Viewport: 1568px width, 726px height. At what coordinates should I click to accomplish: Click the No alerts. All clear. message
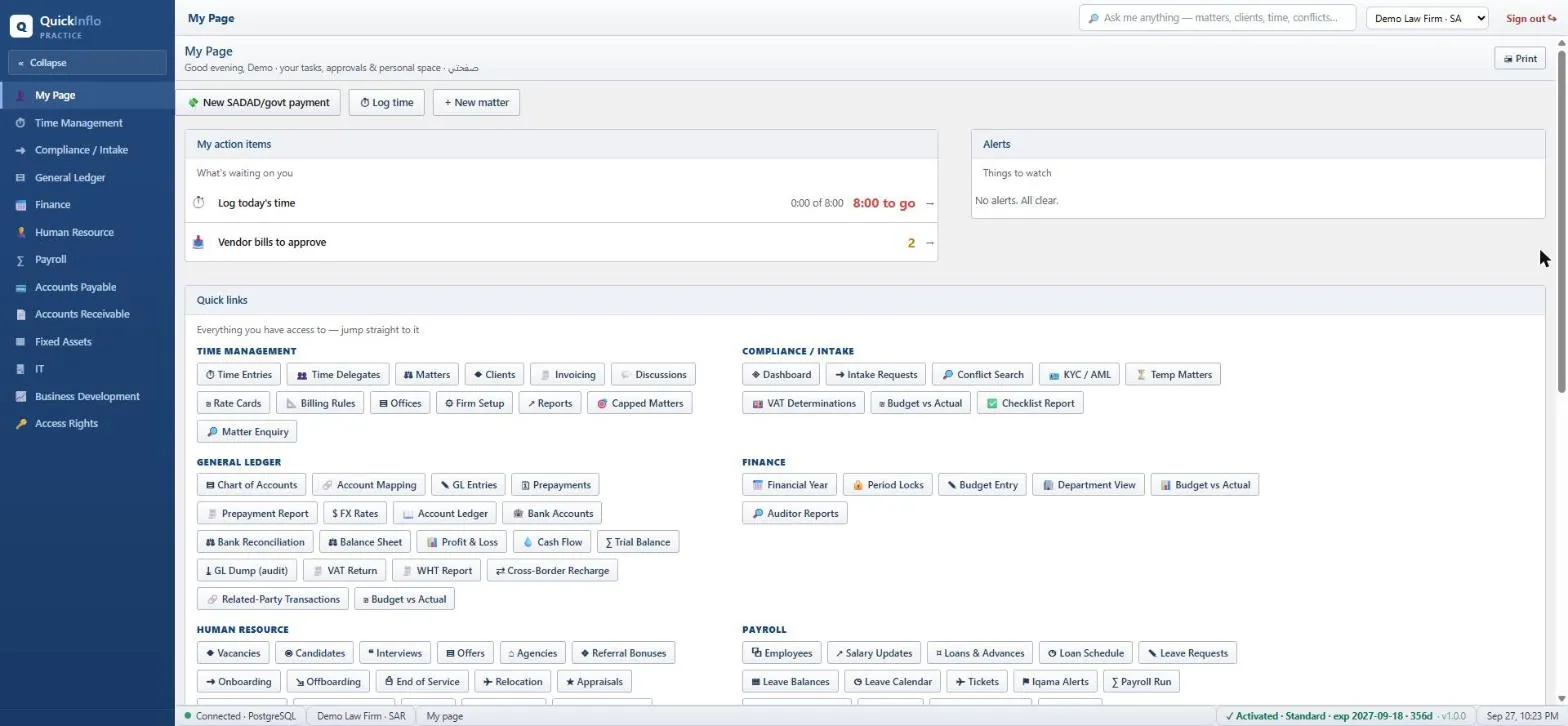pos(1016,201)
